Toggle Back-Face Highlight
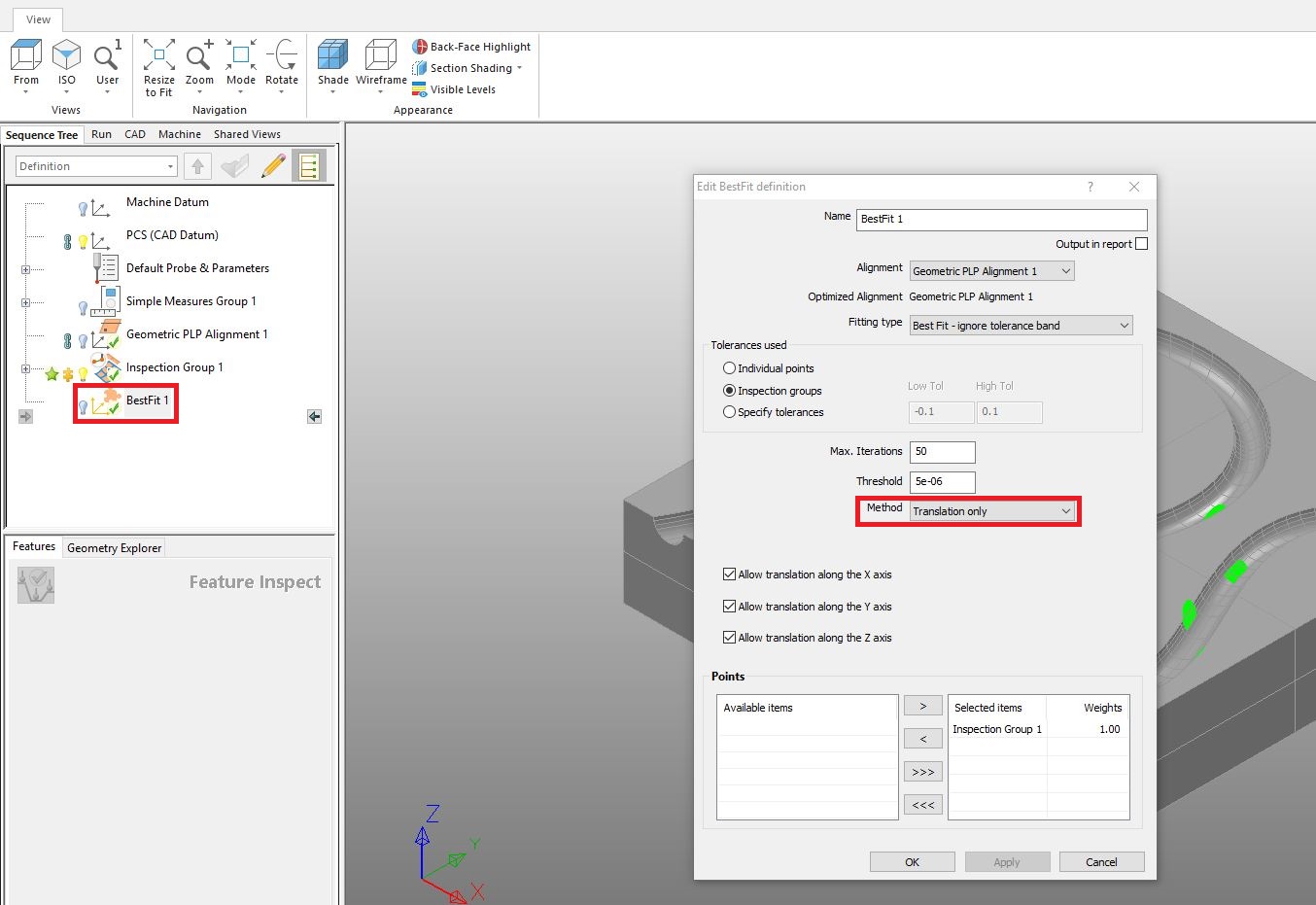Viewport: 1316px width, 905px height. pos(471,47)
